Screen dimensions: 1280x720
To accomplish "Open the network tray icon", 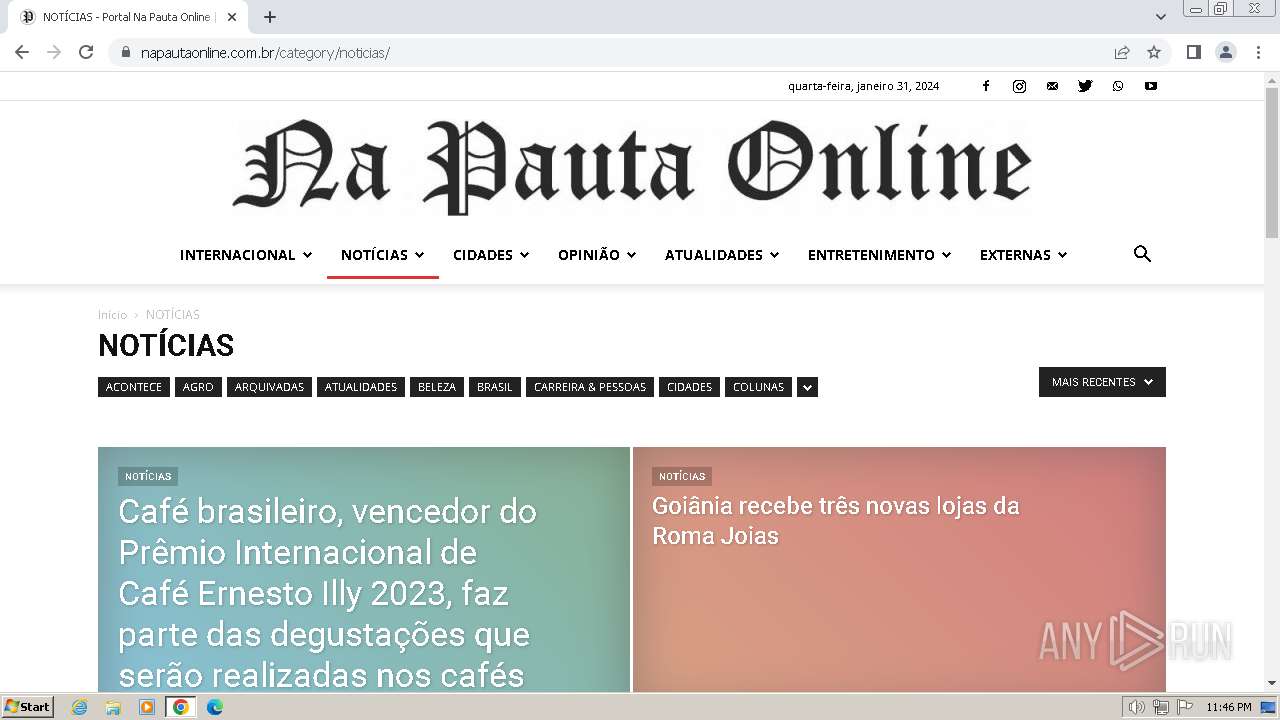I will [1160, 707].
